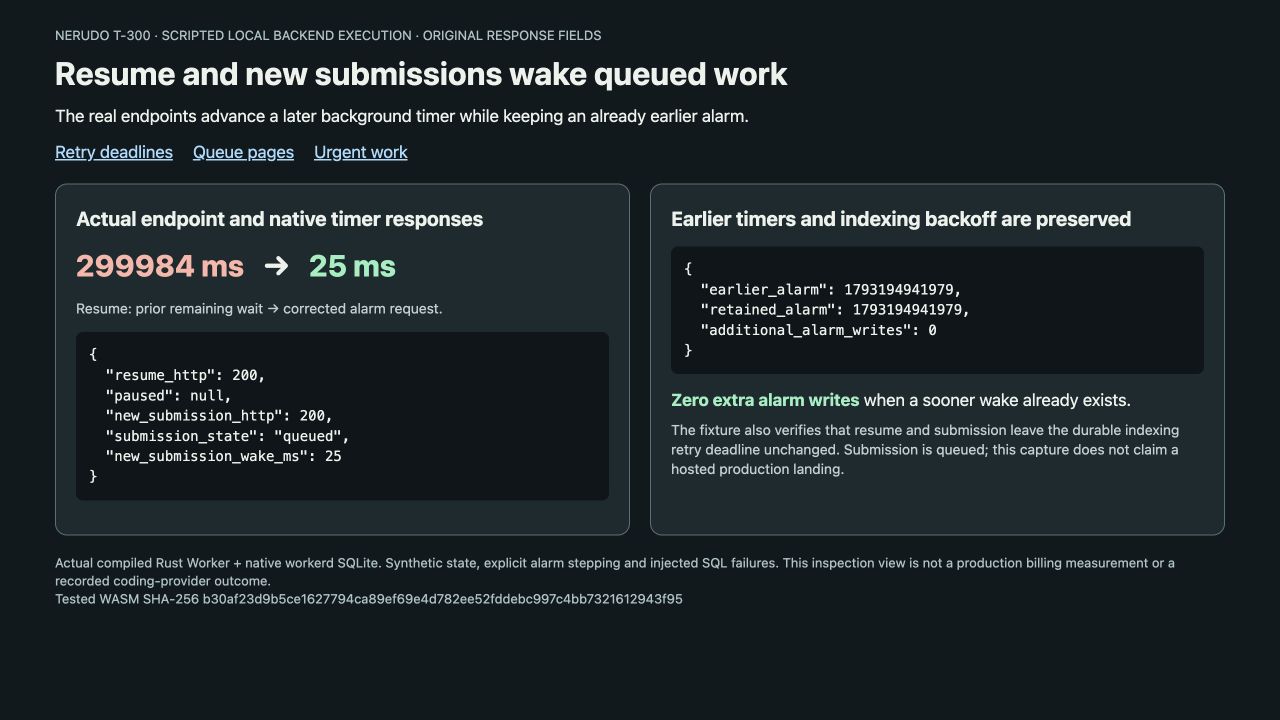Click the green "Zero extra alarm writes" text
This screenshot has height=720, width=1280.
click(765, 400)
